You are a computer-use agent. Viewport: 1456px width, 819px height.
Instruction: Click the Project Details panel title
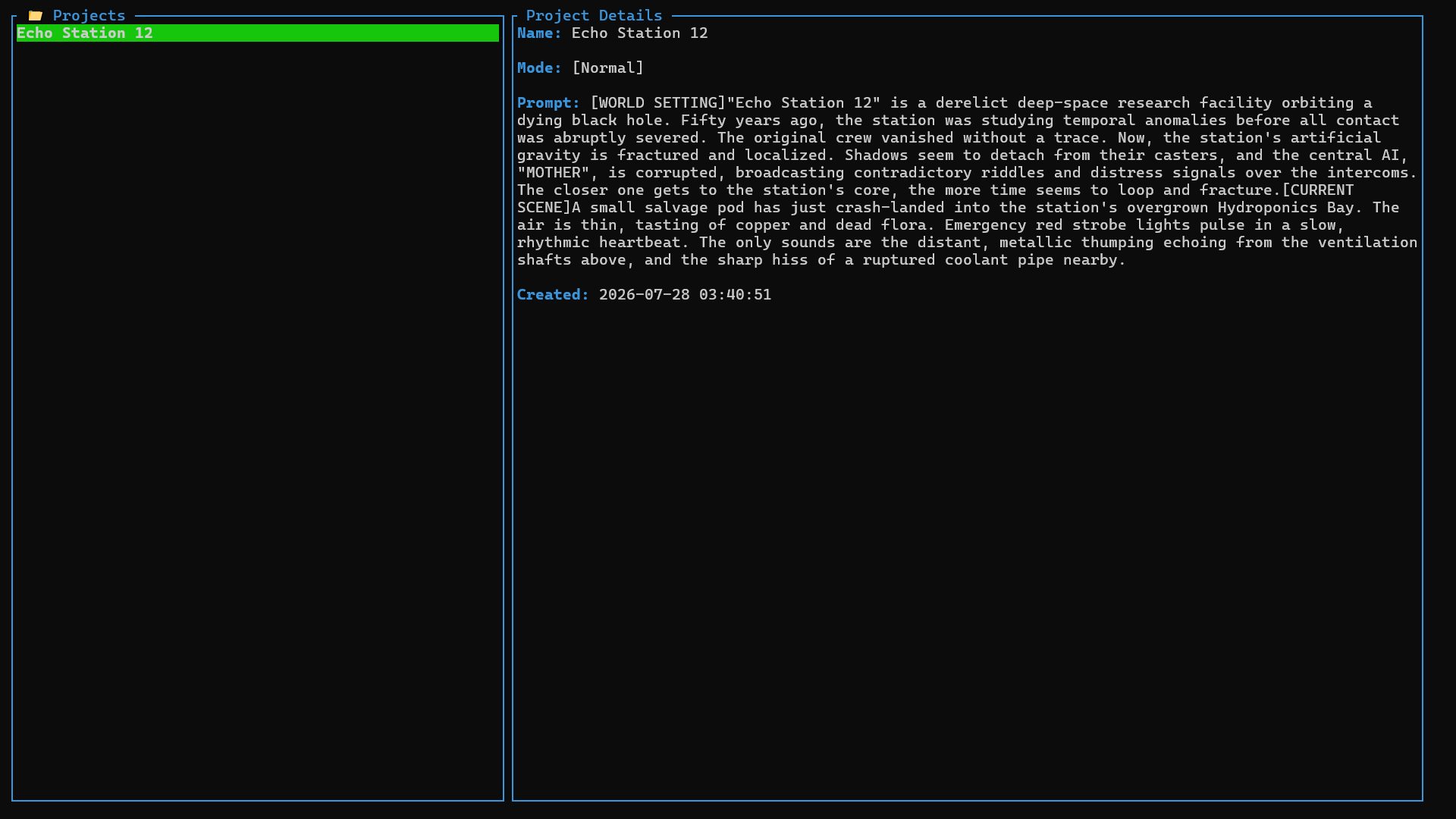pos(594,15)
